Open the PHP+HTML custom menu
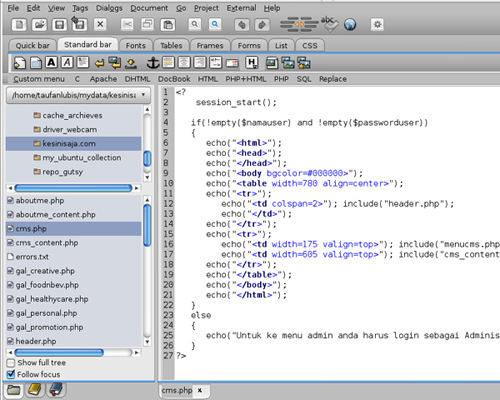Viewport: 500px width, 400px height. click(246, 79)
